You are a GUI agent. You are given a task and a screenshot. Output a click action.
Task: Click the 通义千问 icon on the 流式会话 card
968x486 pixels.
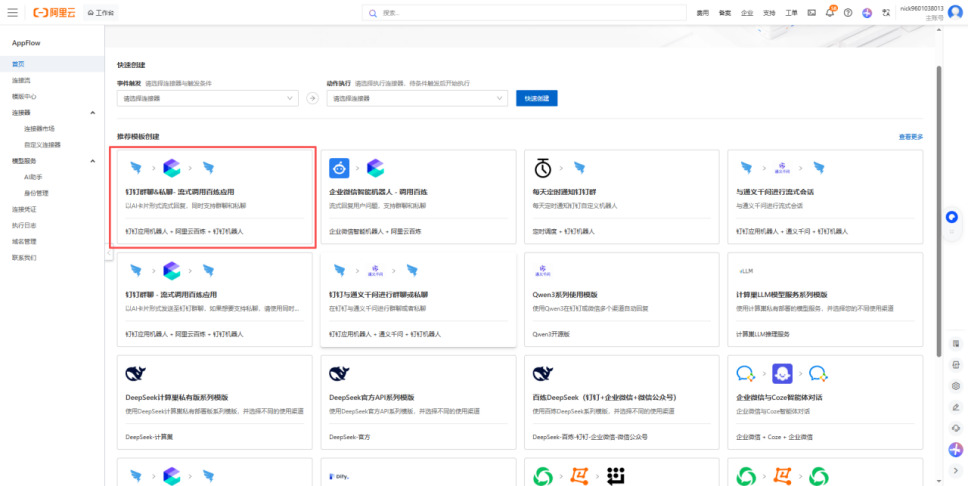click(782, 167)
